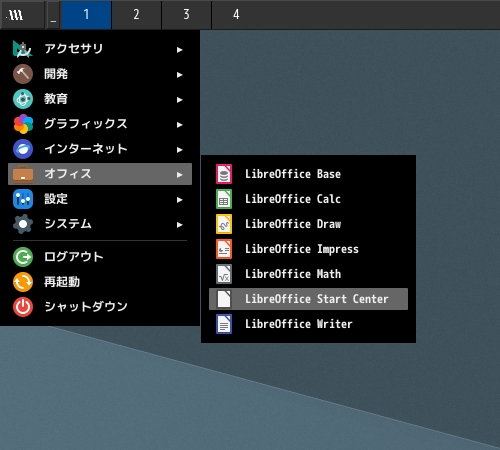The height and width of the screenshot is (450, 500).
Task: Click the オフィス briefcase icon
Action: click(23, 174)
